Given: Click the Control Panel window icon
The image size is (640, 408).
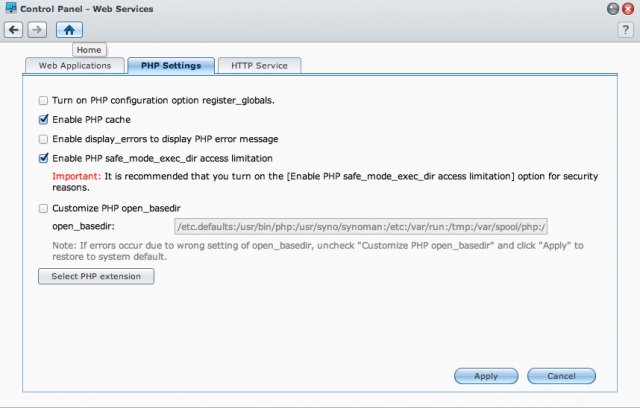Looking at the screenshot, I should [11, 8].
